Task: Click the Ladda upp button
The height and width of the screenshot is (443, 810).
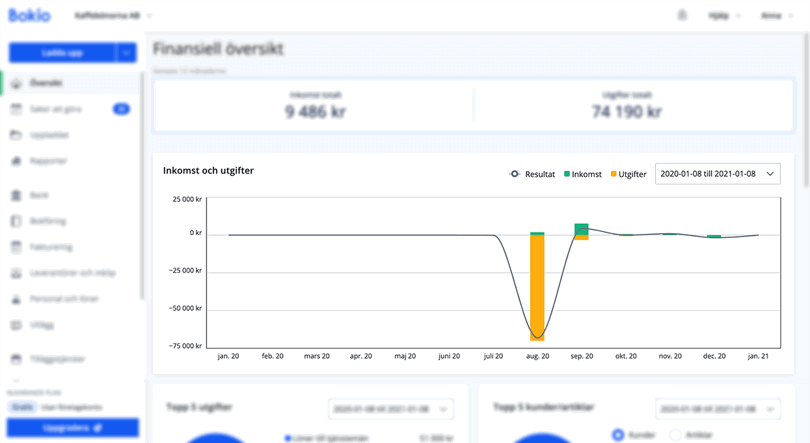Action: pos(62,54)
